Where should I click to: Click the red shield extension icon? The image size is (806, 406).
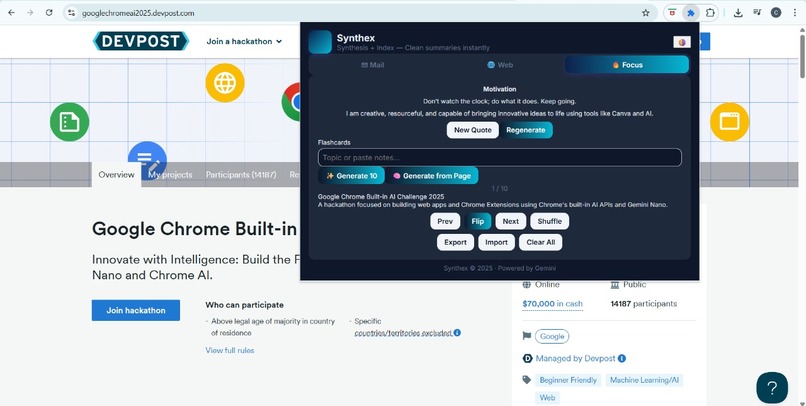(x=672, y=13)
